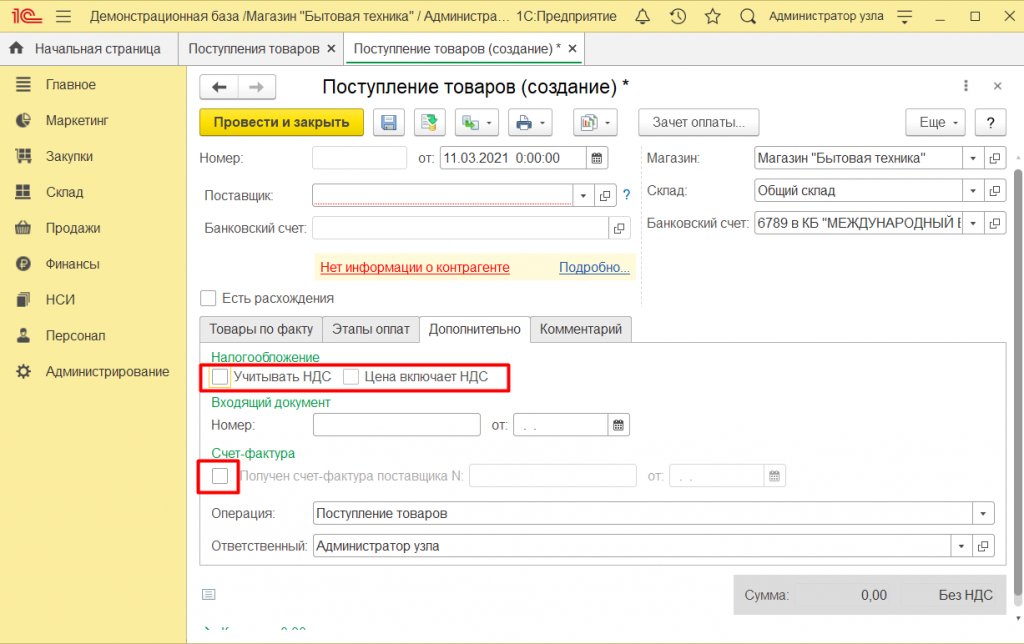Image resolution: width=1024 pixels, height=644 pixels.
Task: Open the history clock icon
Action: [x=678, y=16]
